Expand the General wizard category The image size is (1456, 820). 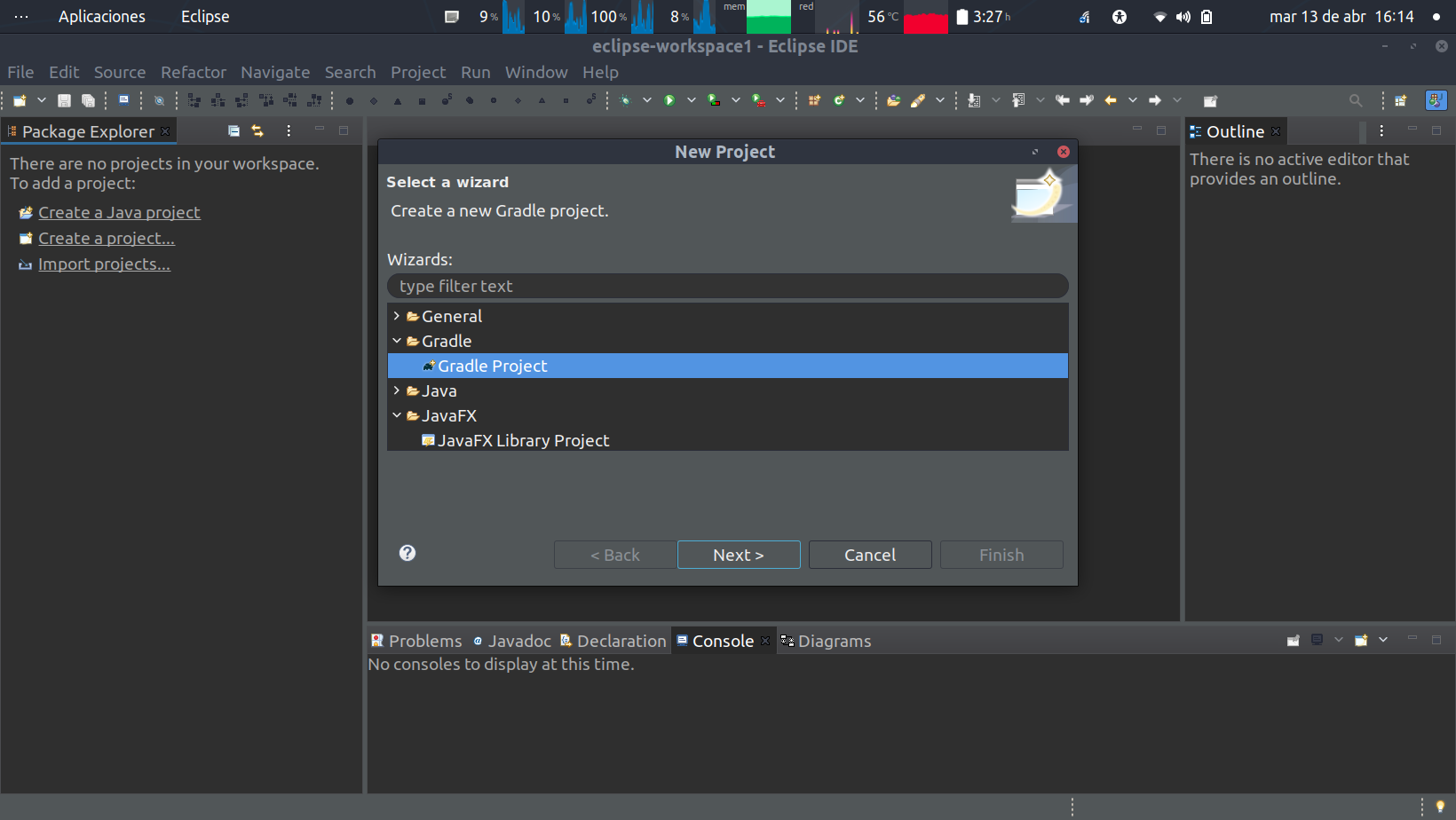(396, 316)
